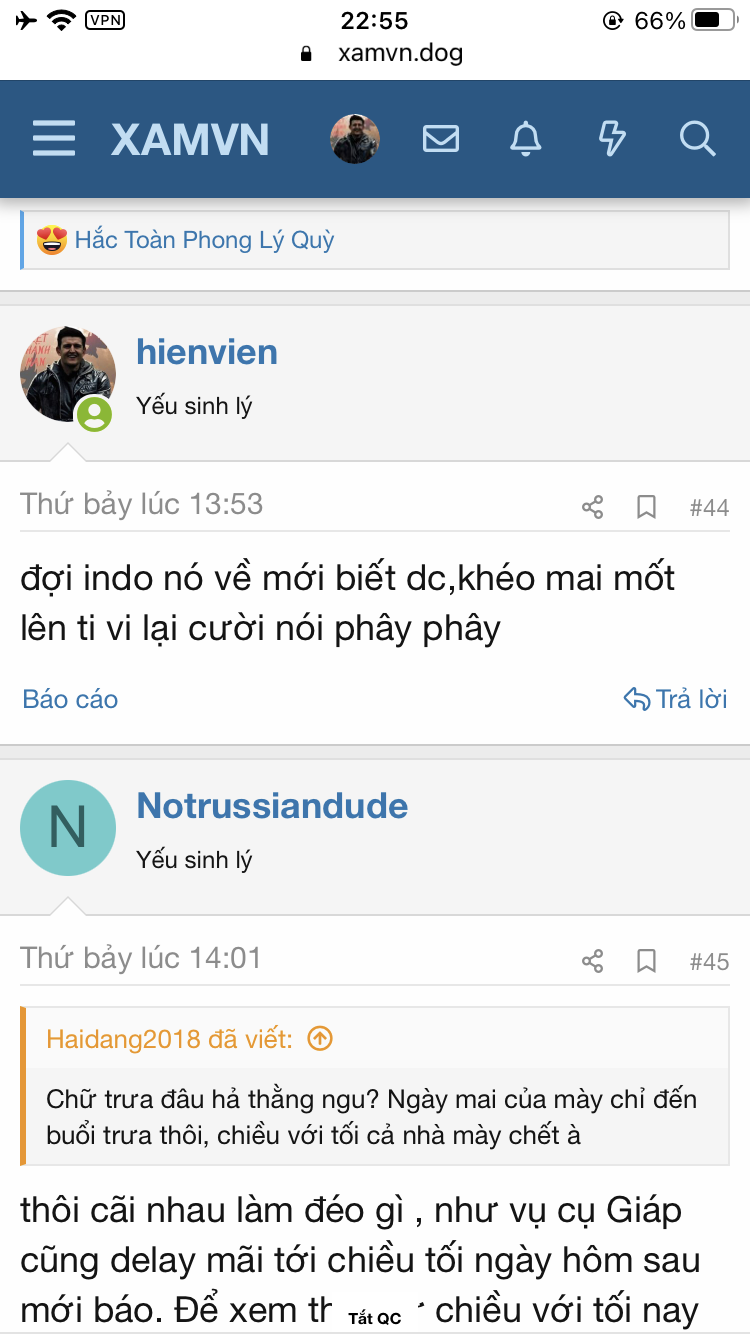Share post #45 via share icon
The image size is (750, 1334).
593,962
